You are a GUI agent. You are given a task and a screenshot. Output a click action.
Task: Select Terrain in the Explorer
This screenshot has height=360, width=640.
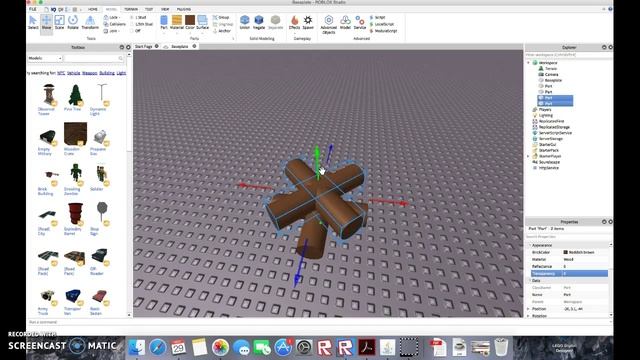pyautogui.click(x=551, y=69)
